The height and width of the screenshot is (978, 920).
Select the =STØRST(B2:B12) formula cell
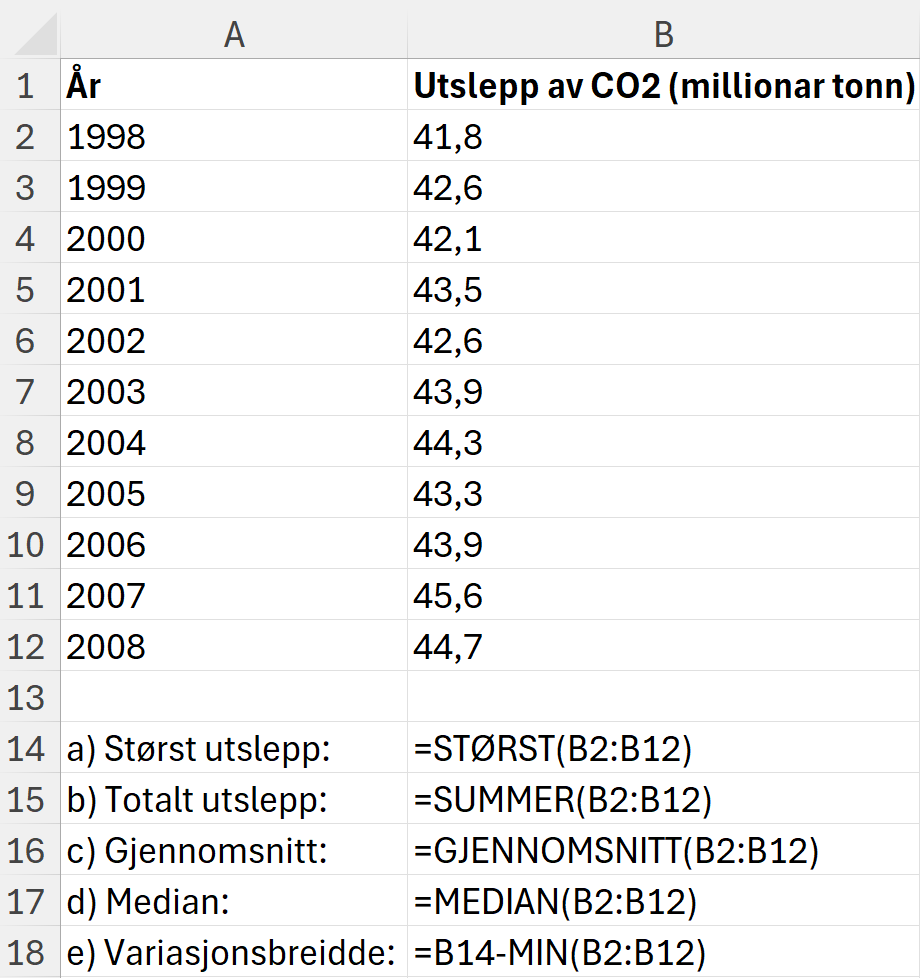coord(663,749)
